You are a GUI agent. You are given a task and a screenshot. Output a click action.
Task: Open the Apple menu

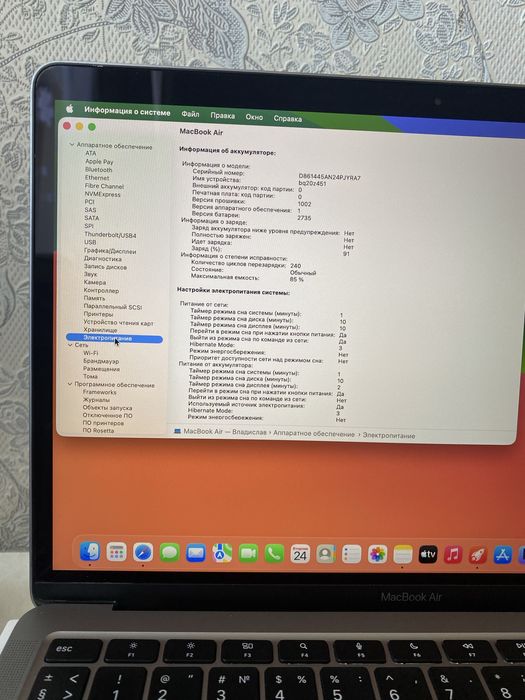(x=70, y=108)
